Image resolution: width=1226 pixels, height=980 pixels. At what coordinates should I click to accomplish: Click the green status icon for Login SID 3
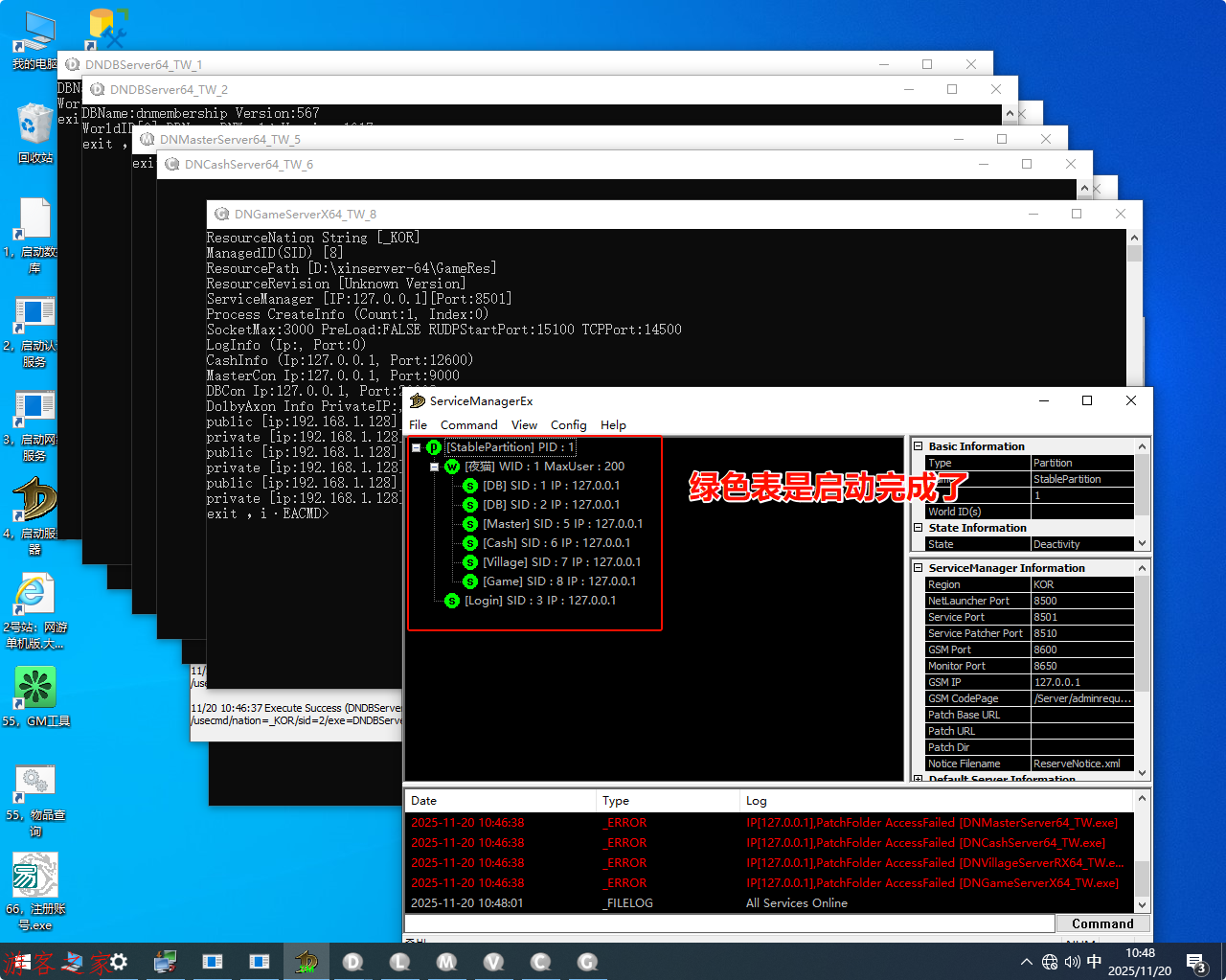coord(452,601)
